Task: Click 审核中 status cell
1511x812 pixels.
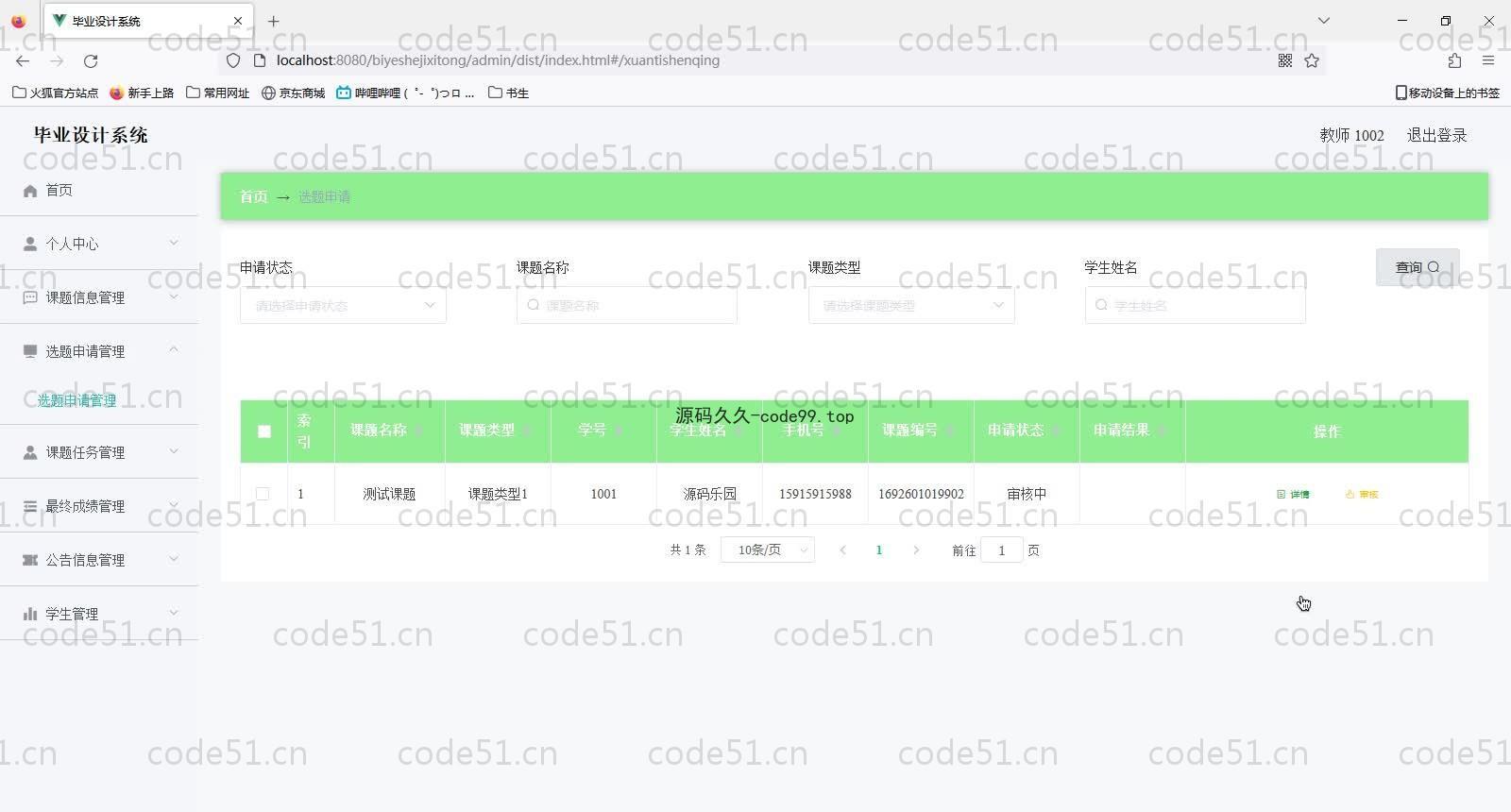Action: (1027, 494)
